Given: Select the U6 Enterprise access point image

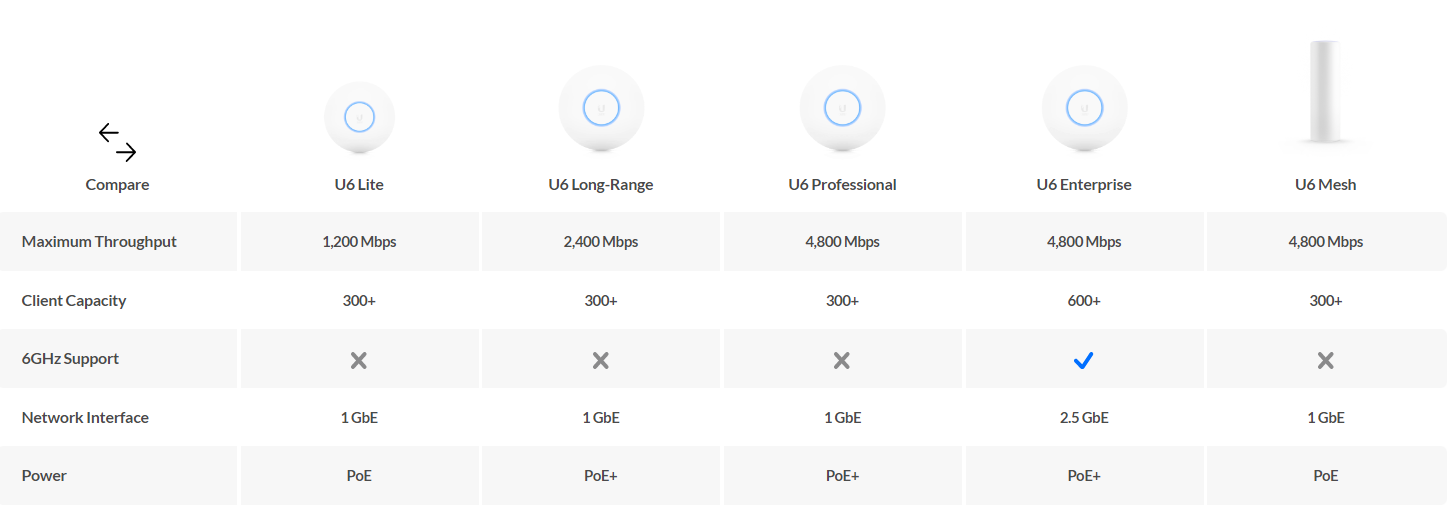Looking at the screenshot, I should click(1084, 108).
